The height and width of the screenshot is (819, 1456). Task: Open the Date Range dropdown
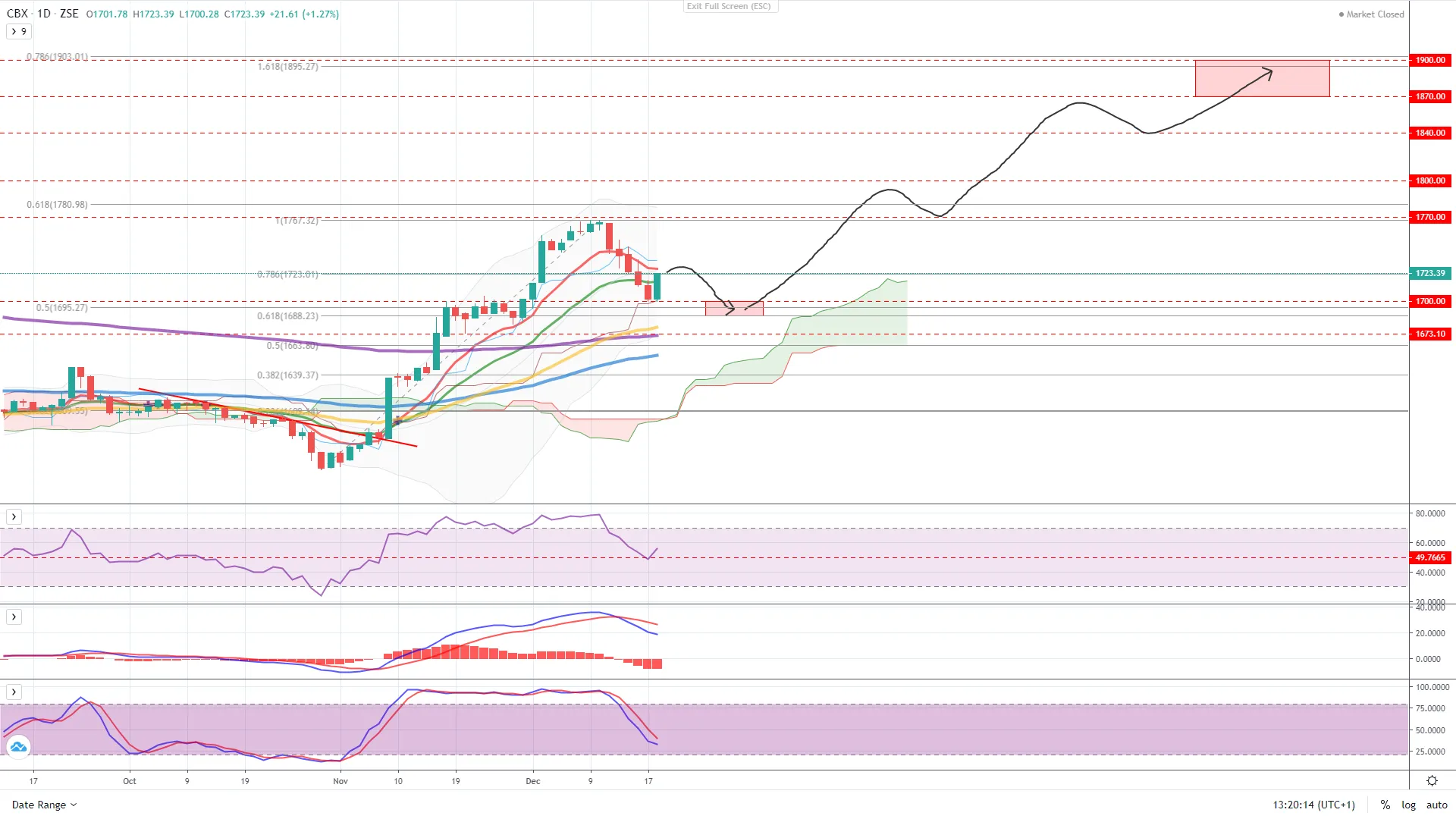44,805
